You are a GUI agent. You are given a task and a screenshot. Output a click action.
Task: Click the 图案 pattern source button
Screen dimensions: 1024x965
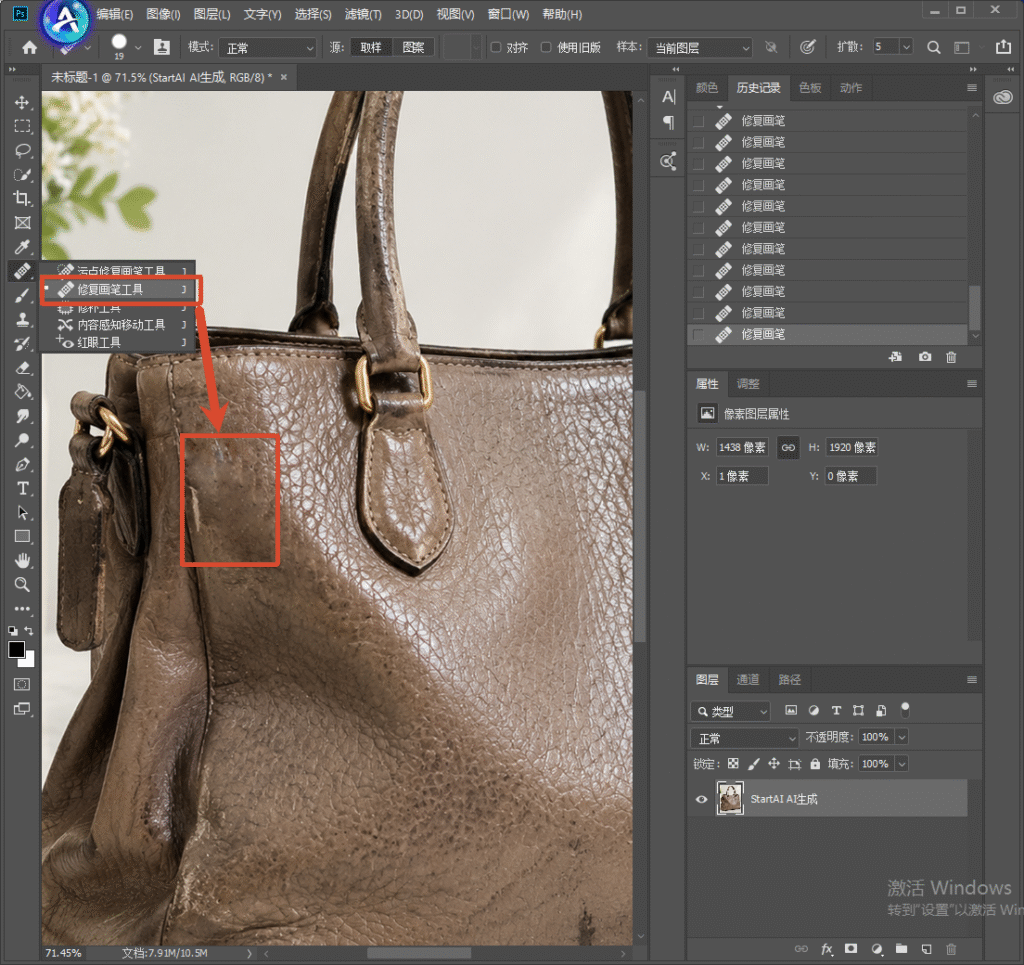tap(413, 47)
